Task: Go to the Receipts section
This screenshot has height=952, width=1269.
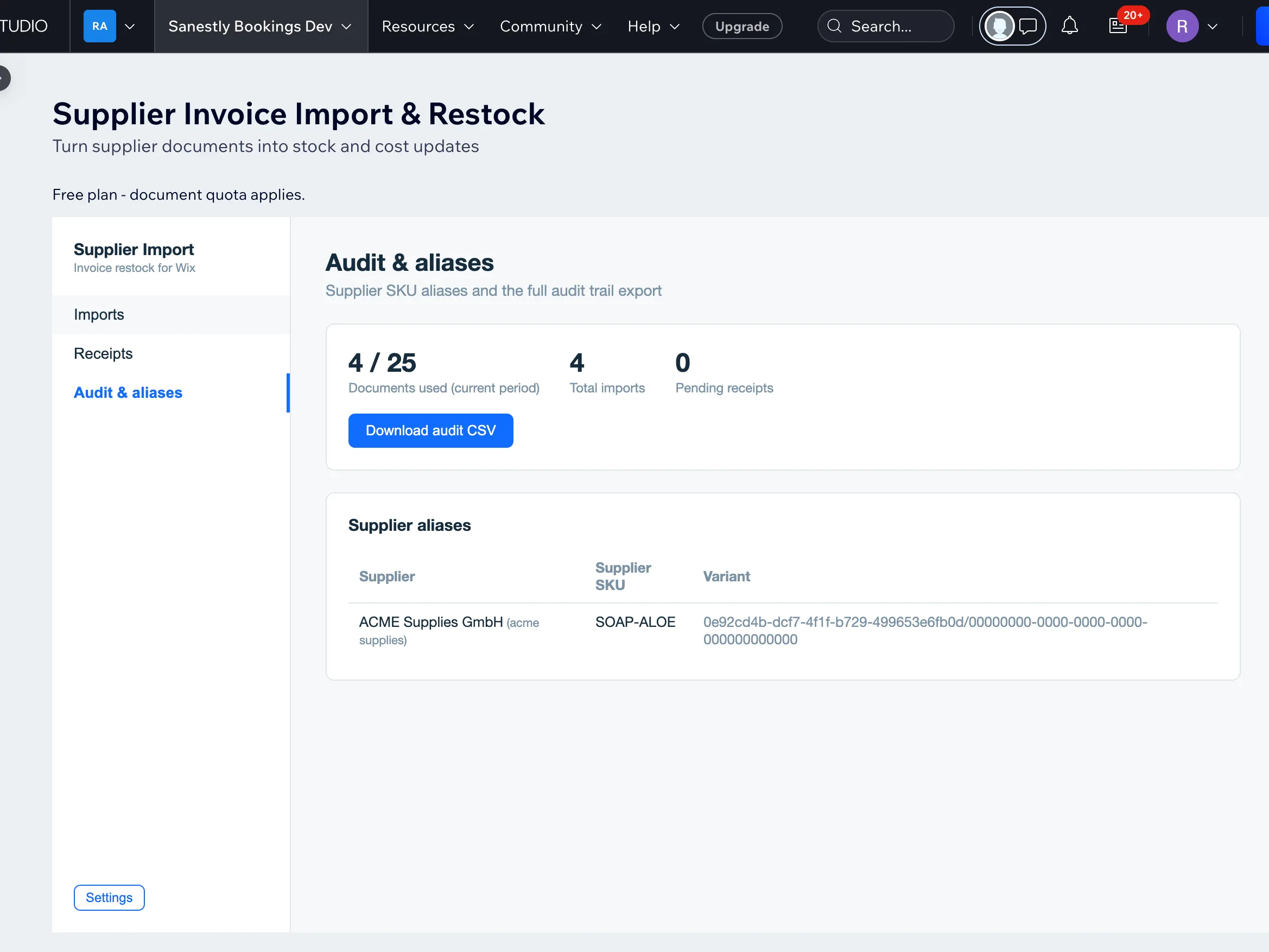Action: coord(171,353)
